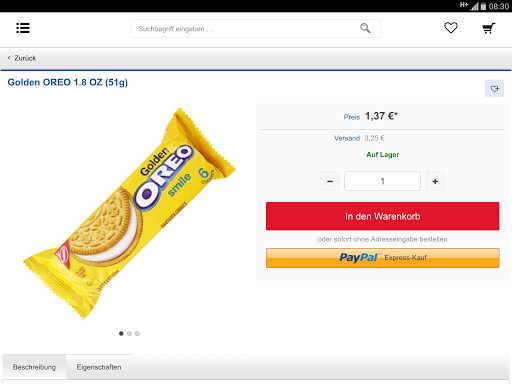Switch to the Eigenschaften tab
512x384 pixels.
[99, 367]
